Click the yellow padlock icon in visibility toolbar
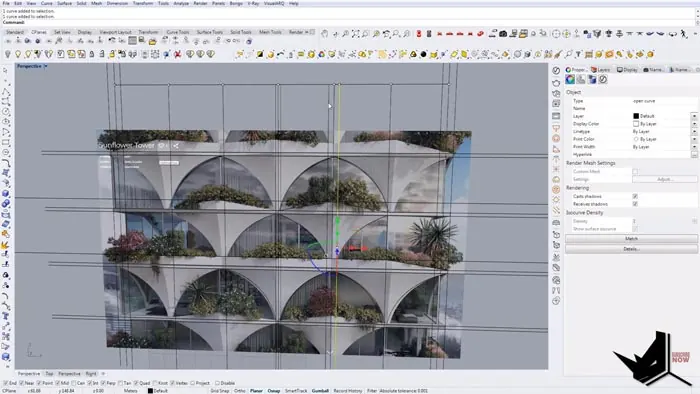The height and width of the screenshot is (394, 700). [112, 54]
